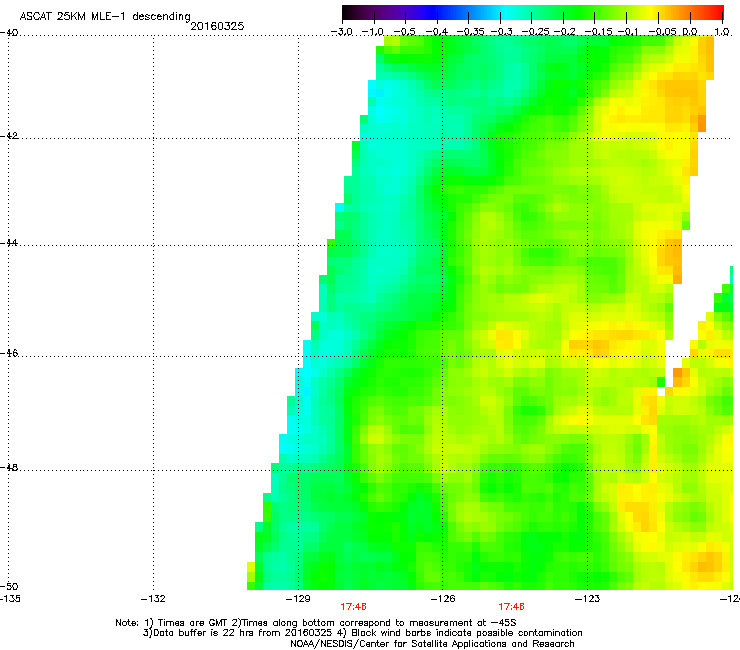Select the "-48" latitude axis label
This screenshot has width=740, height=650.
coord(9,467)
